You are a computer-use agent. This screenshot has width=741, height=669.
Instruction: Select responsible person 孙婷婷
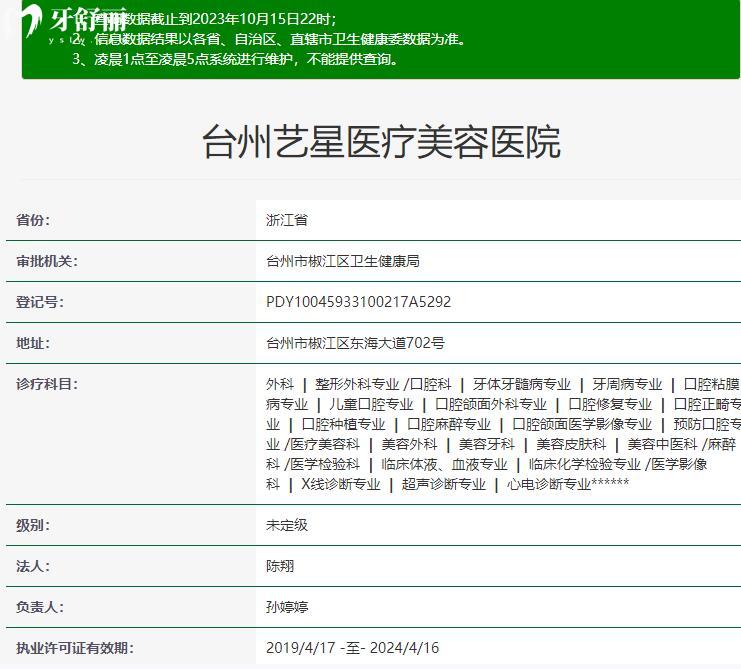(287, 607)
